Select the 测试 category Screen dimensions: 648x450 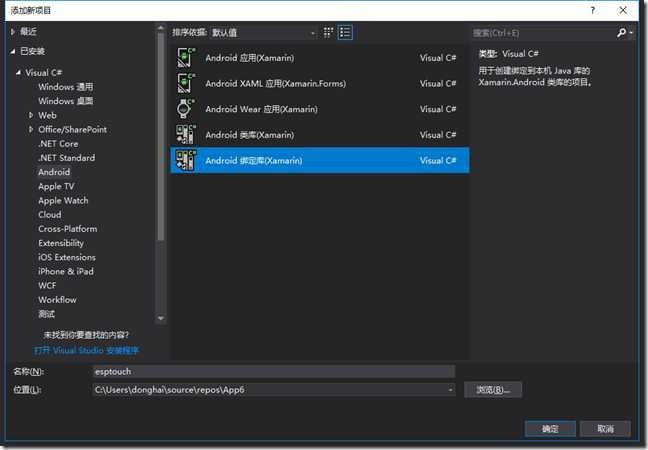click(46, 314)
